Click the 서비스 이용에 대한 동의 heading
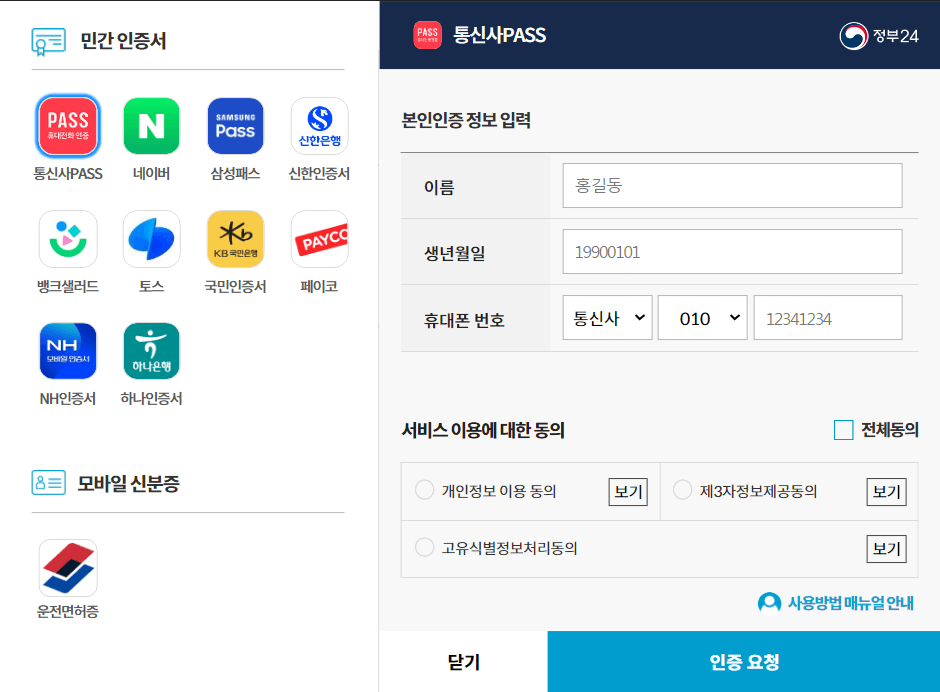940x692 pixels. (x=483, y=430)
